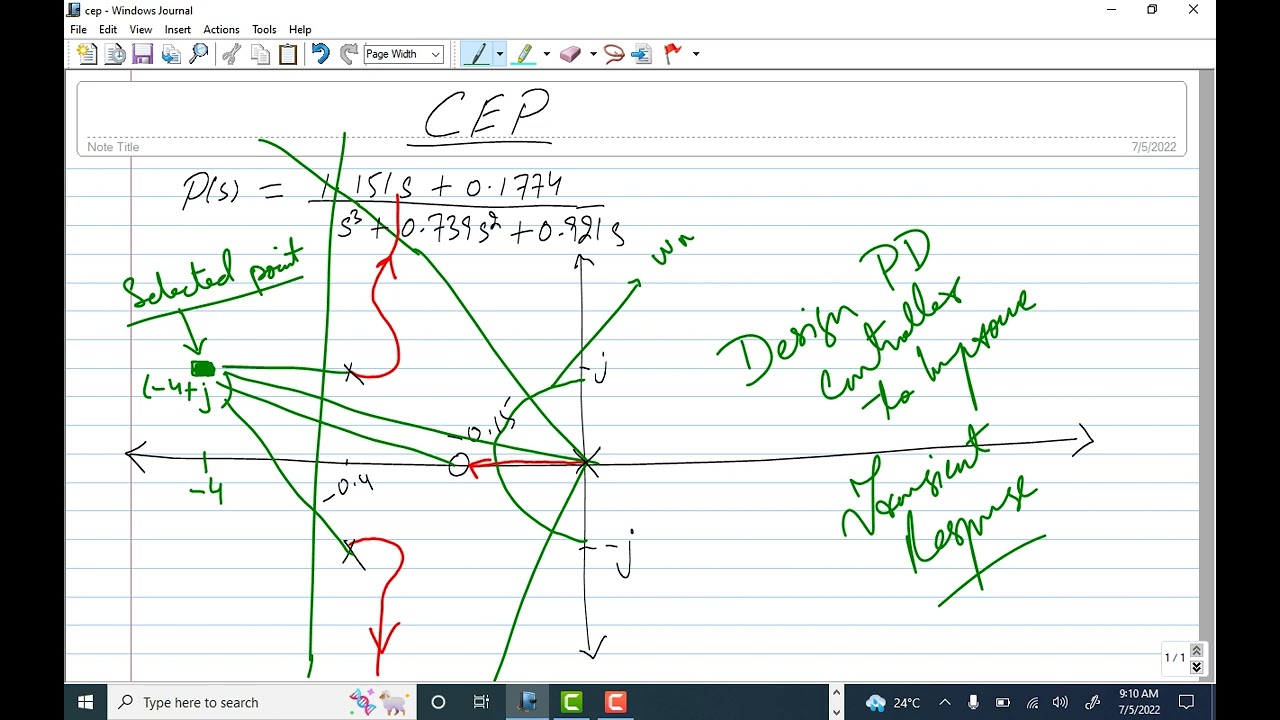
Task: Expand the Pen options arrow
Action: point(499,54)
